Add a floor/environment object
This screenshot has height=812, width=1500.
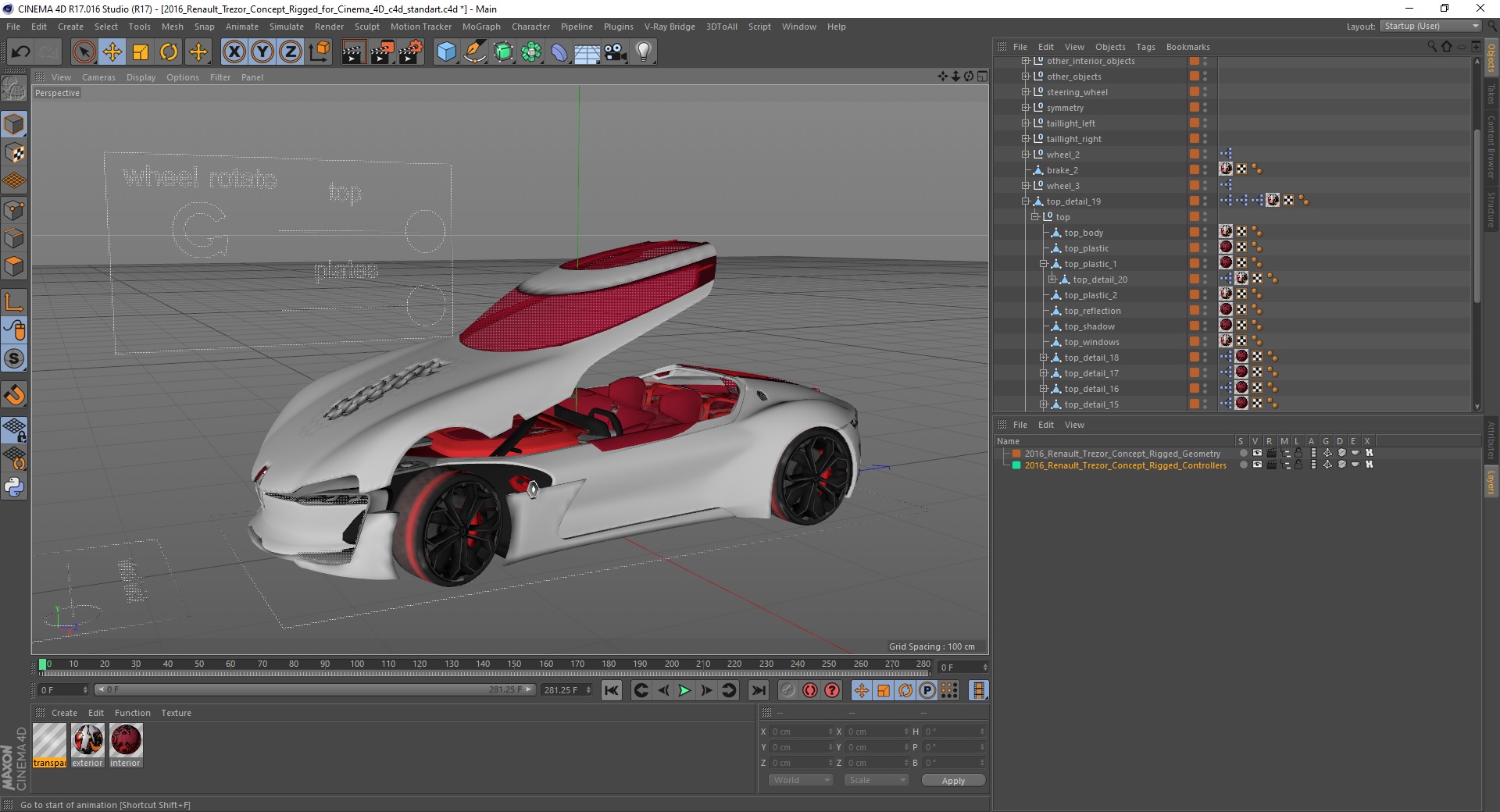point(587,52)
